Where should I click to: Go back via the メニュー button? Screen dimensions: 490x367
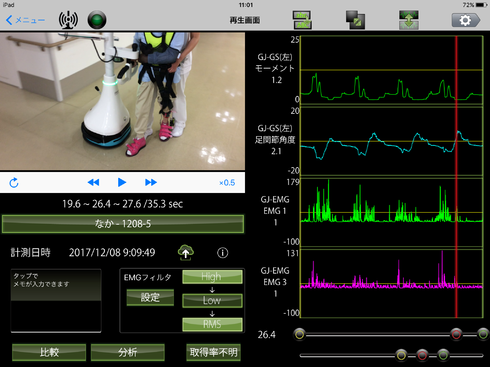[25, 20]
